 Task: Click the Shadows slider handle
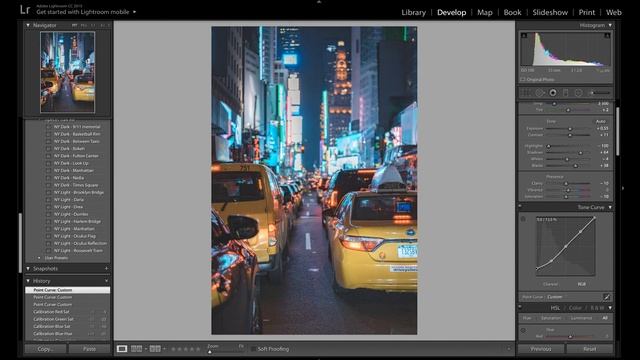(580, 153)
